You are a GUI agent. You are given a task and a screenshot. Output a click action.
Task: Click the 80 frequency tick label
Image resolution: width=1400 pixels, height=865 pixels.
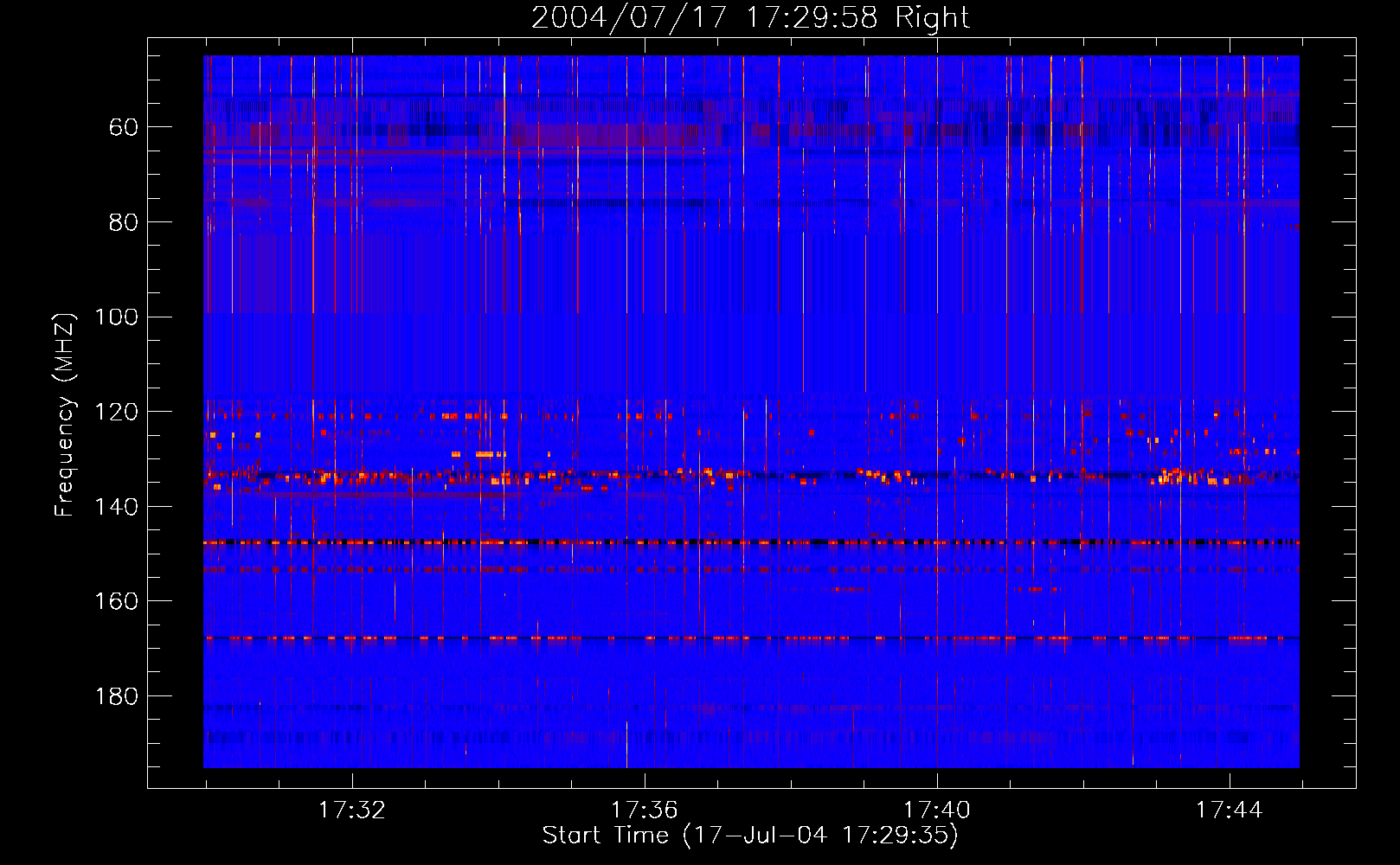(124, 222)
